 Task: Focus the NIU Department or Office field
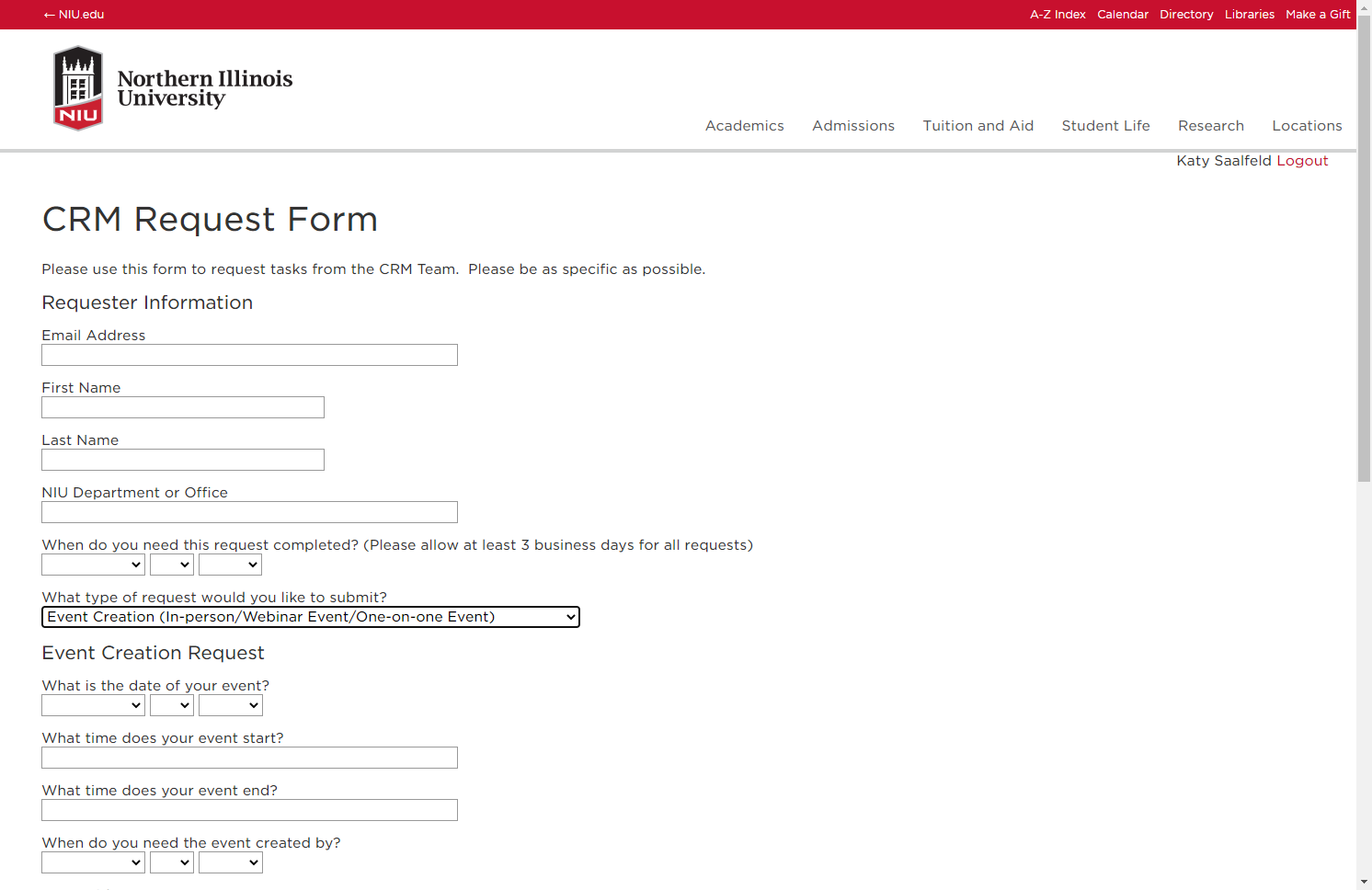pyautogui.click(x=249, y=512)
